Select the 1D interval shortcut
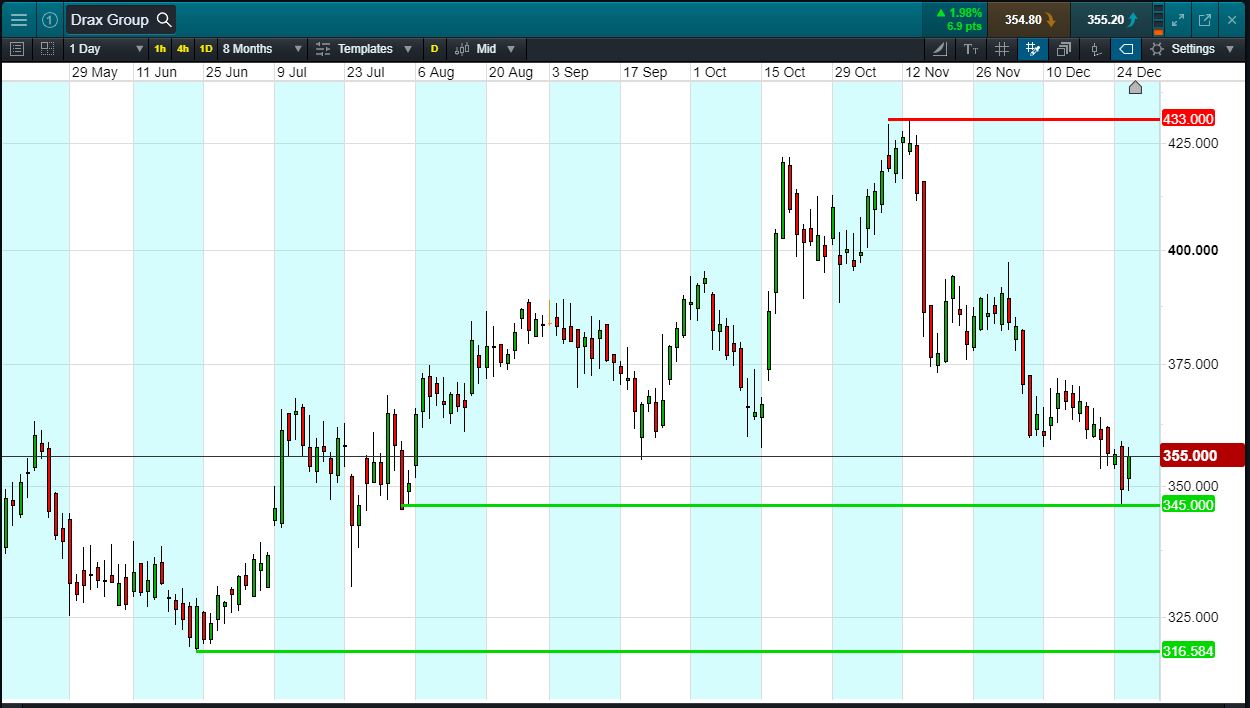The height and width of the screenshot is (708, 1250). click(206, 48)
